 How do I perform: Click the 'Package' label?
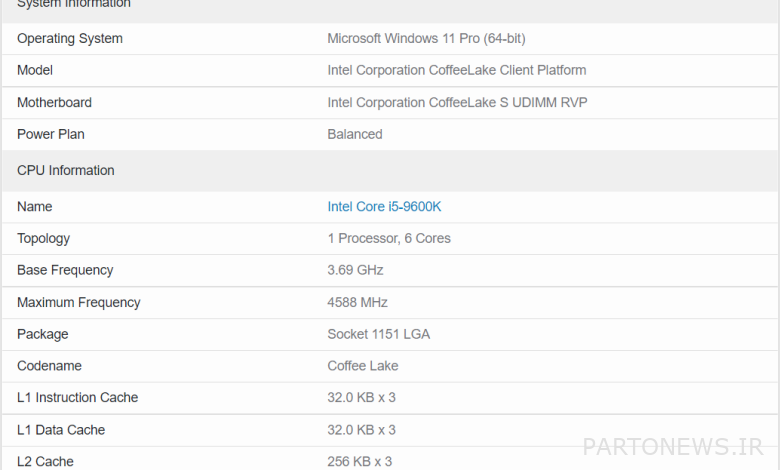point(42,334)
